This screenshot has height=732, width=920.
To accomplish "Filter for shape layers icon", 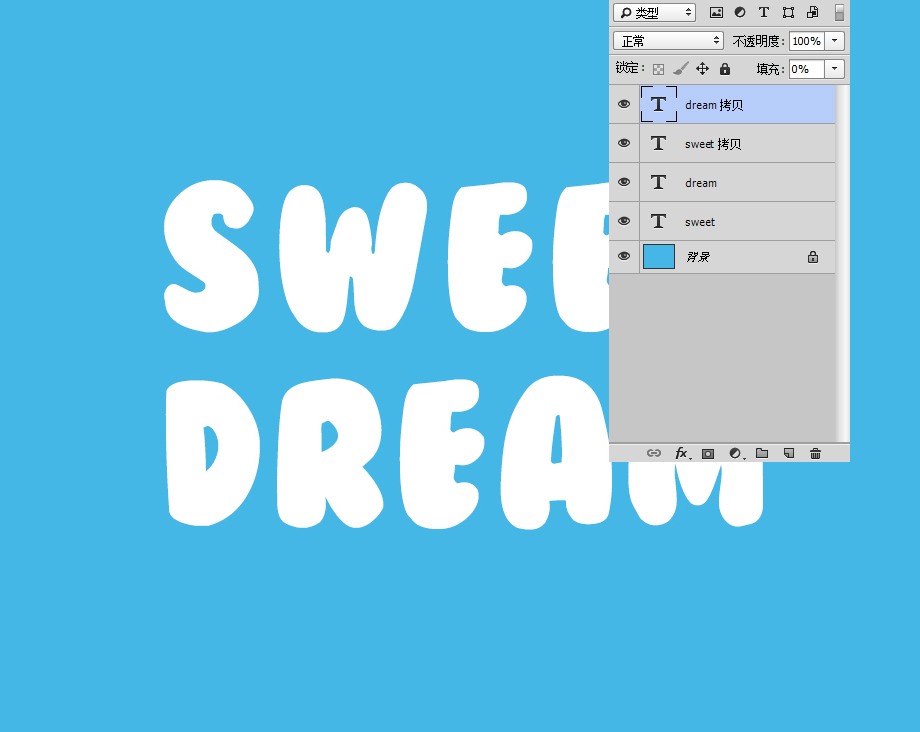I will (788, 12).
